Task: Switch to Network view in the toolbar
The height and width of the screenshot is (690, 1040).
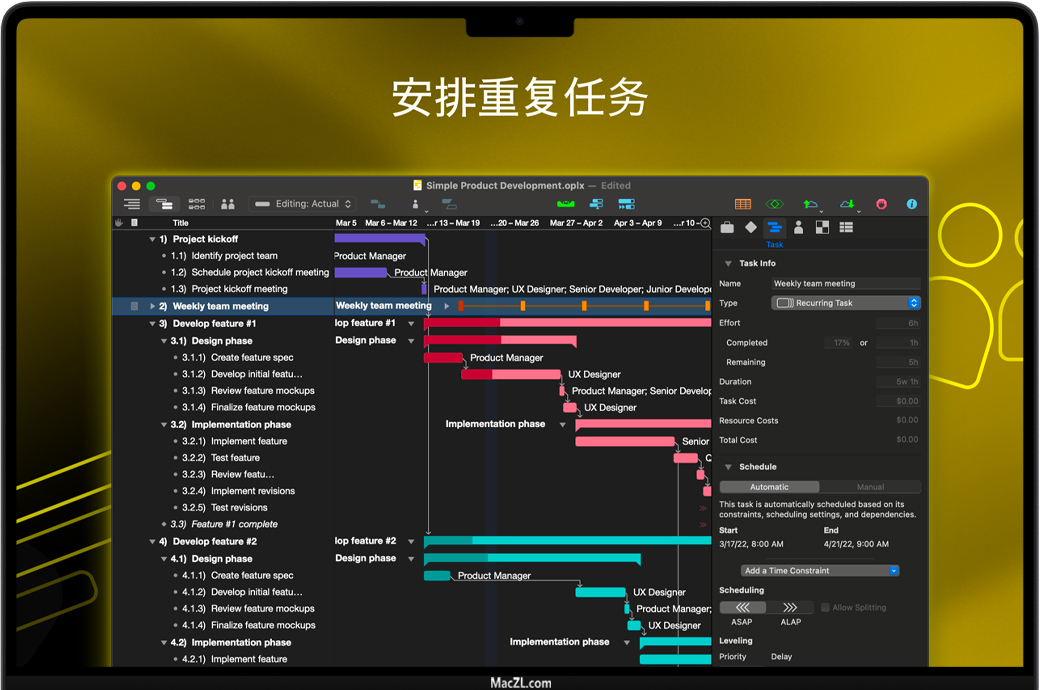Action: (x=197, y=204)
